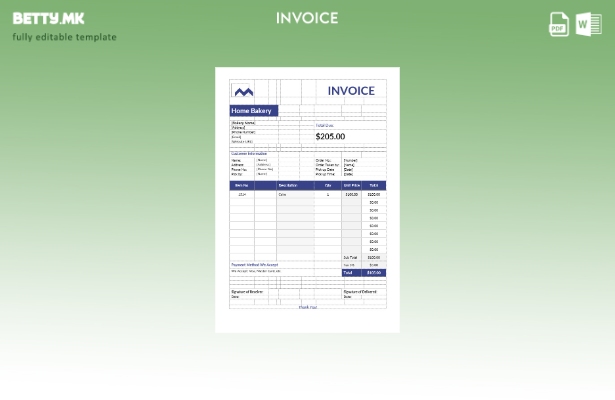Click the Sub Total row in invoice
This screenshot has width=615, height=400.
click(x=362, y=257)
